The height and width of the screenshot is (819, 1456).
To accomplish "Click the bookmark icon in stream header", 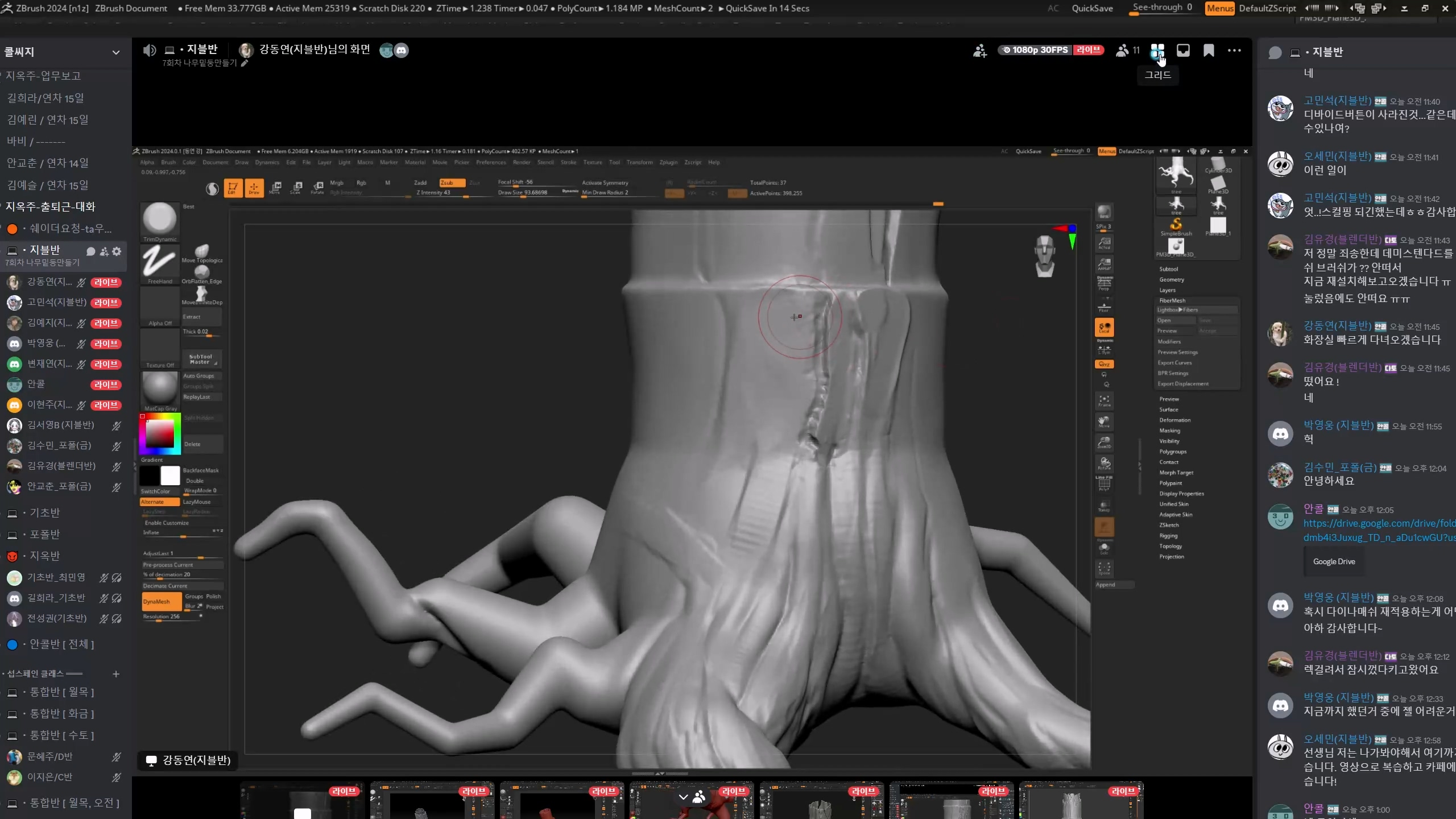I will [x=1209, y=51].
